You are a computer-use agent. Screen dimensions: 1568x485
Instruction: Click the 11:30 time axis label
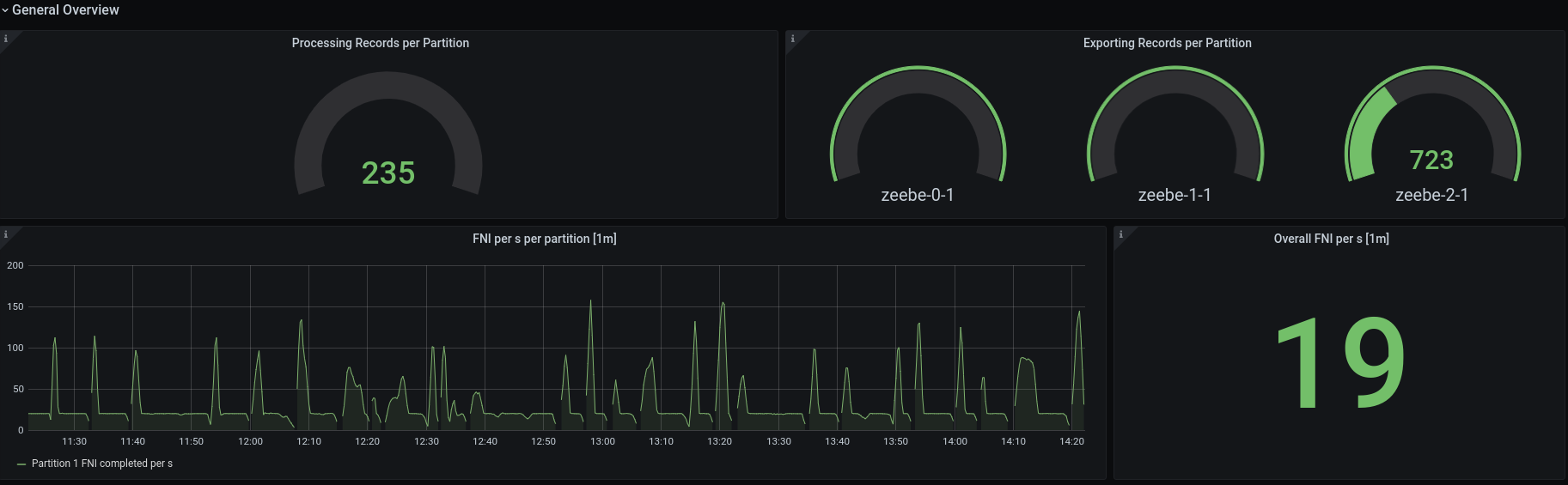tap(74, 441)
